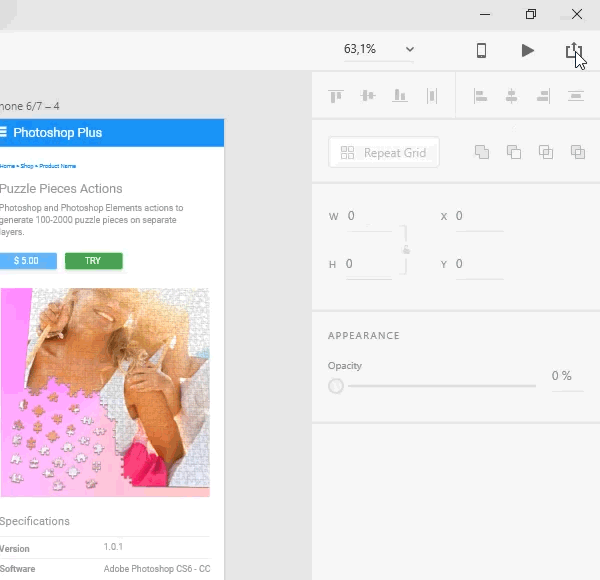
Task: Click the W width input field
Action: (x=369, y=217)
